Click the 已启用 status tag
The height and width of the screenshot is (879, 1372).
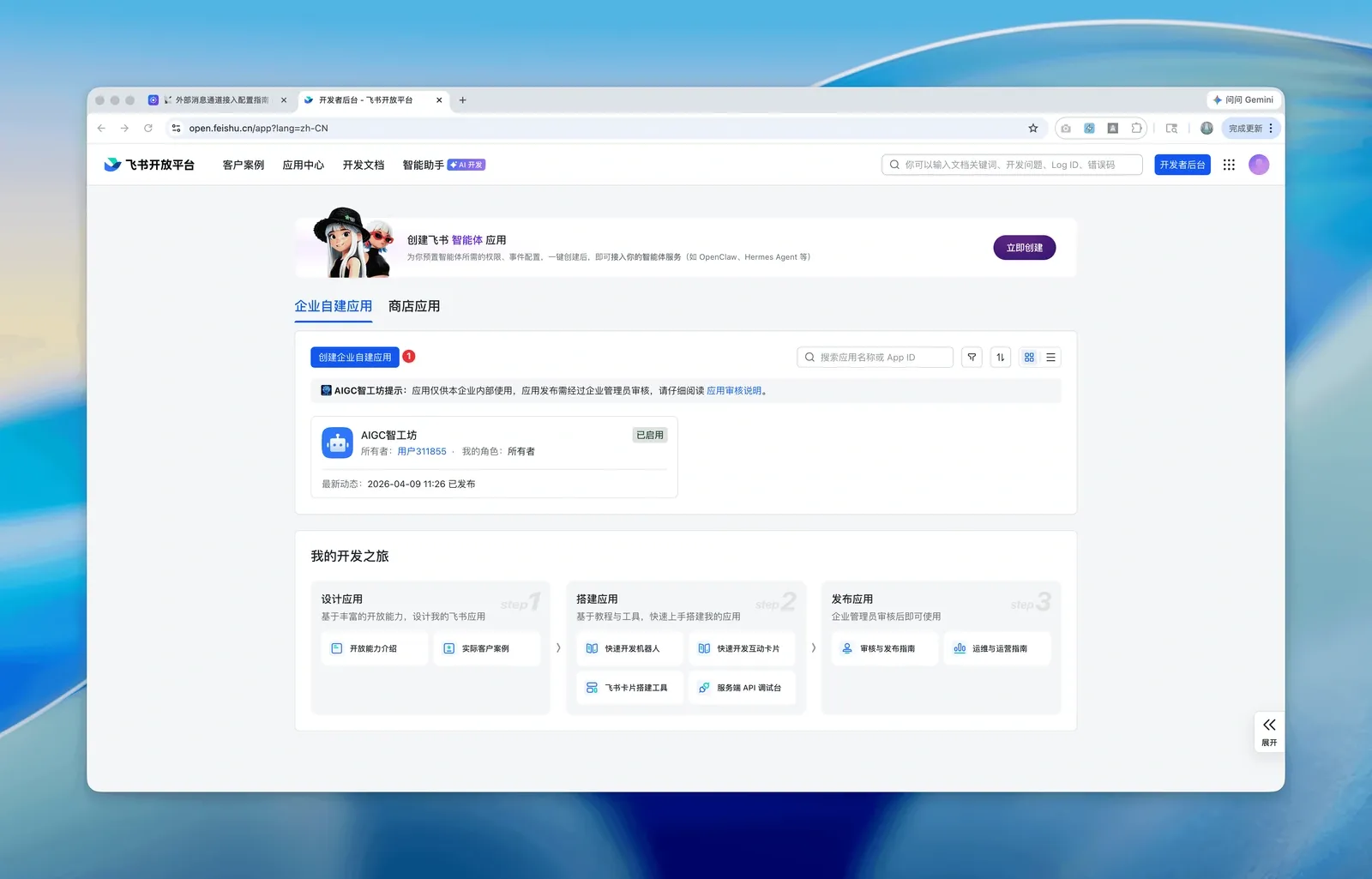coord(649,435)
